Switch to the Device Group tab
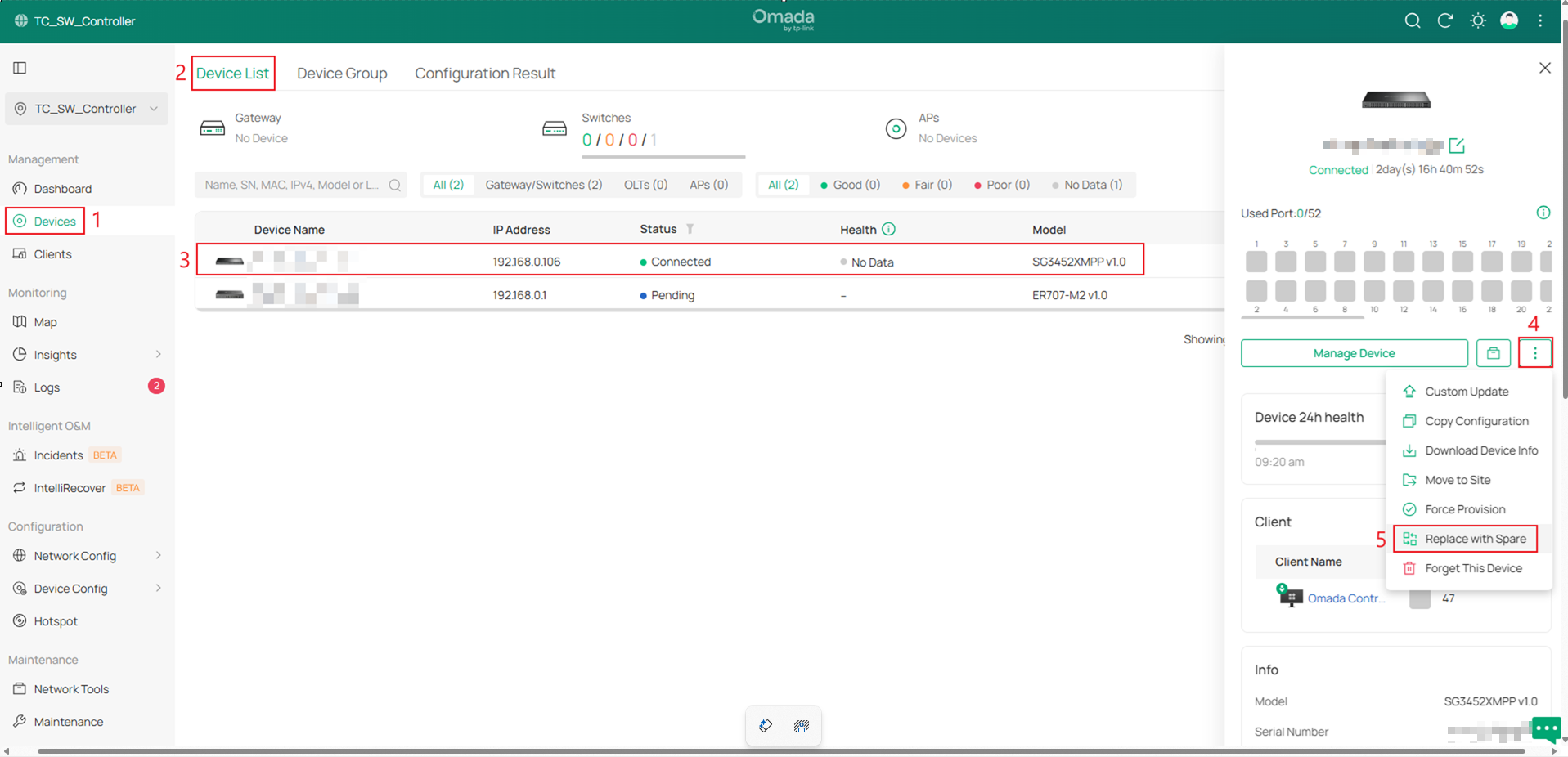Screen dimensions: 1568x757 point(342,74)
